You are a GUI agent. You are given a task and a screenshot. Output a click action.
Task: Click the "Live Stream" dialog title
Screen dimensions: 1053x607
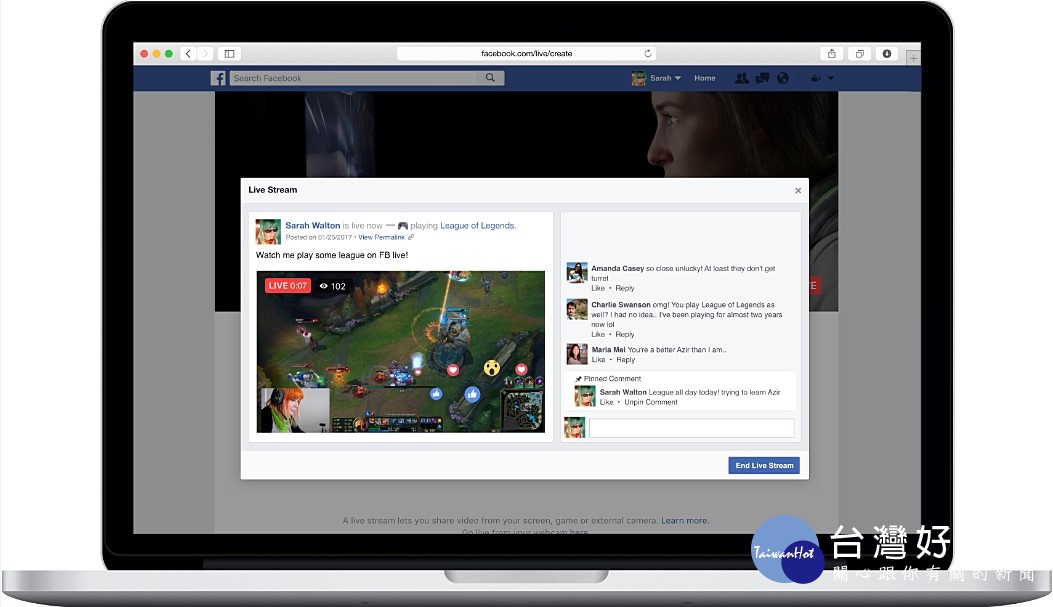(x=273, y=190)
